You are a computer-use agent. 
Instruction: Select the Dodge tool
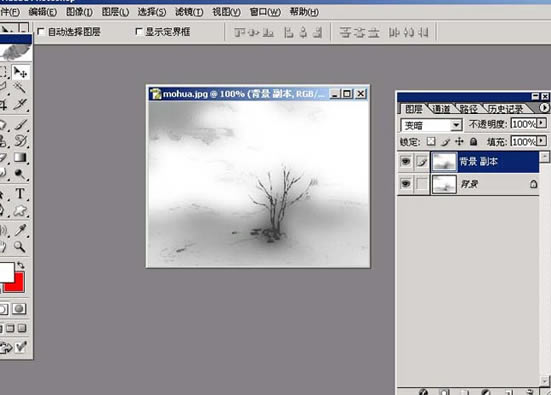(x=20, y=174)
